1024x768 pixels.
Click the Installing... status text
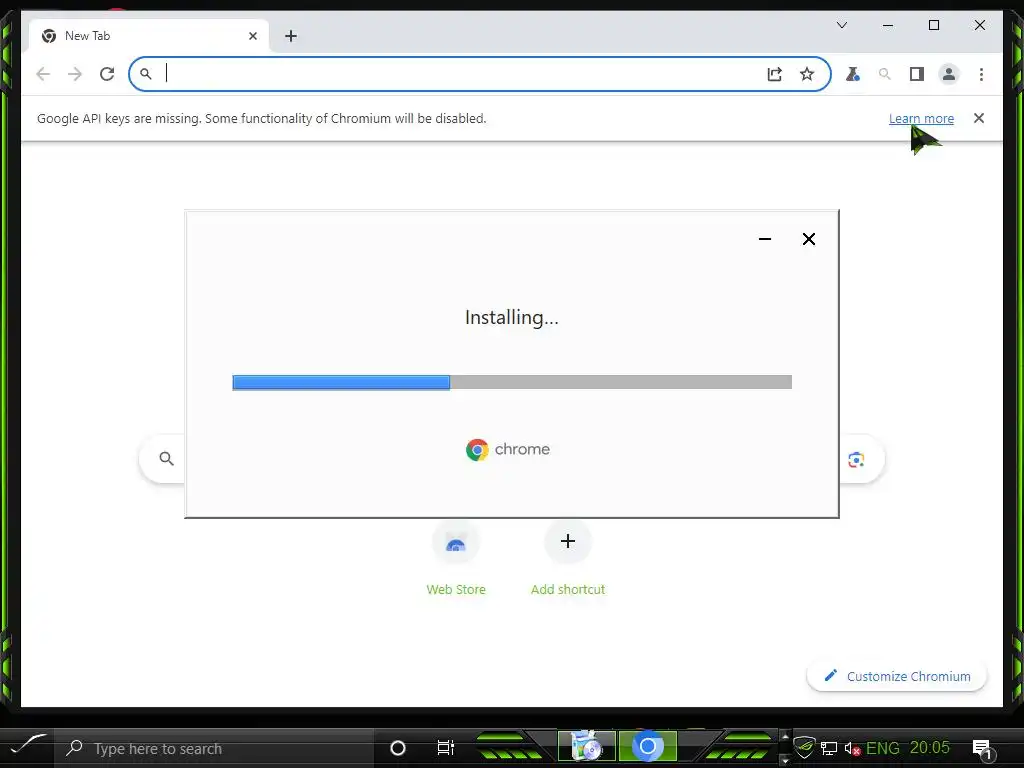(512, 317)
